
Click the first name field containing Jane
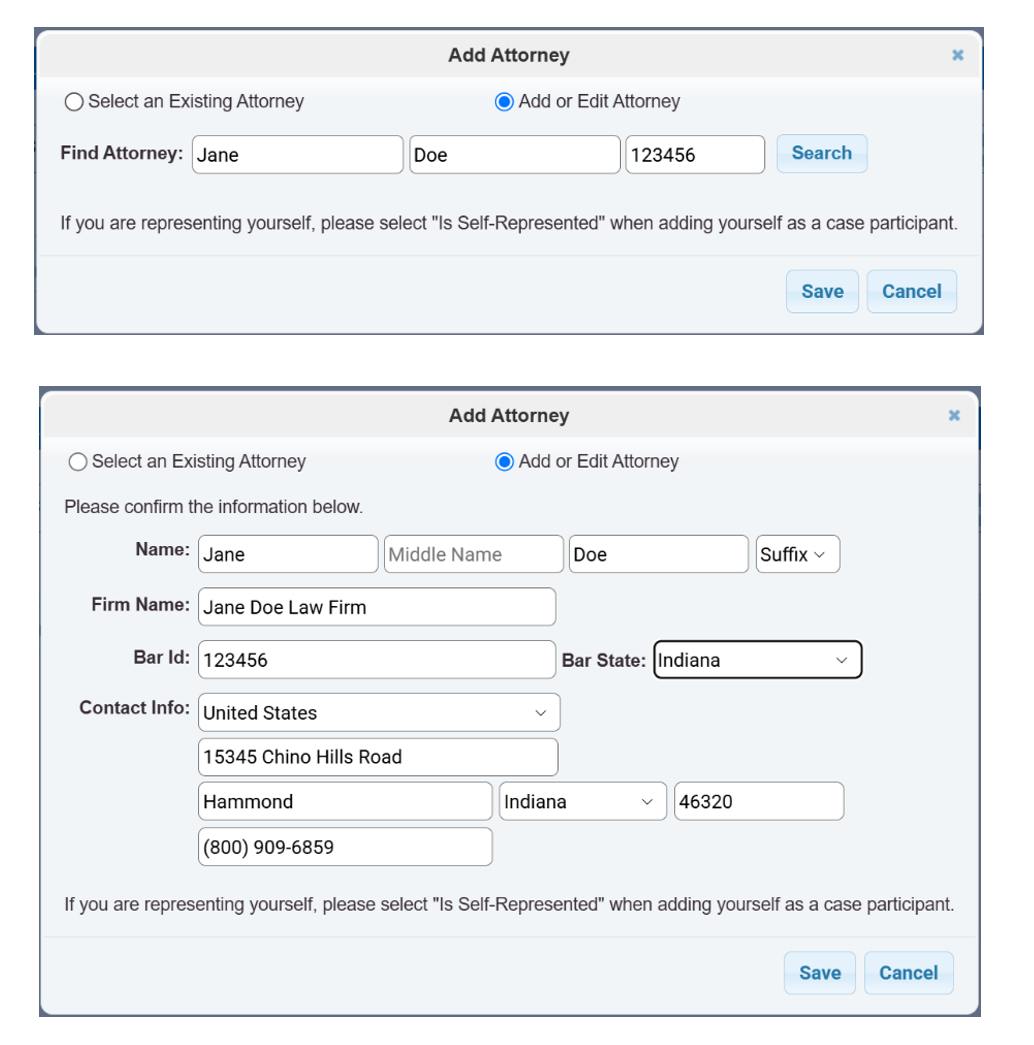pyautogui.click(x=288, y=554)
